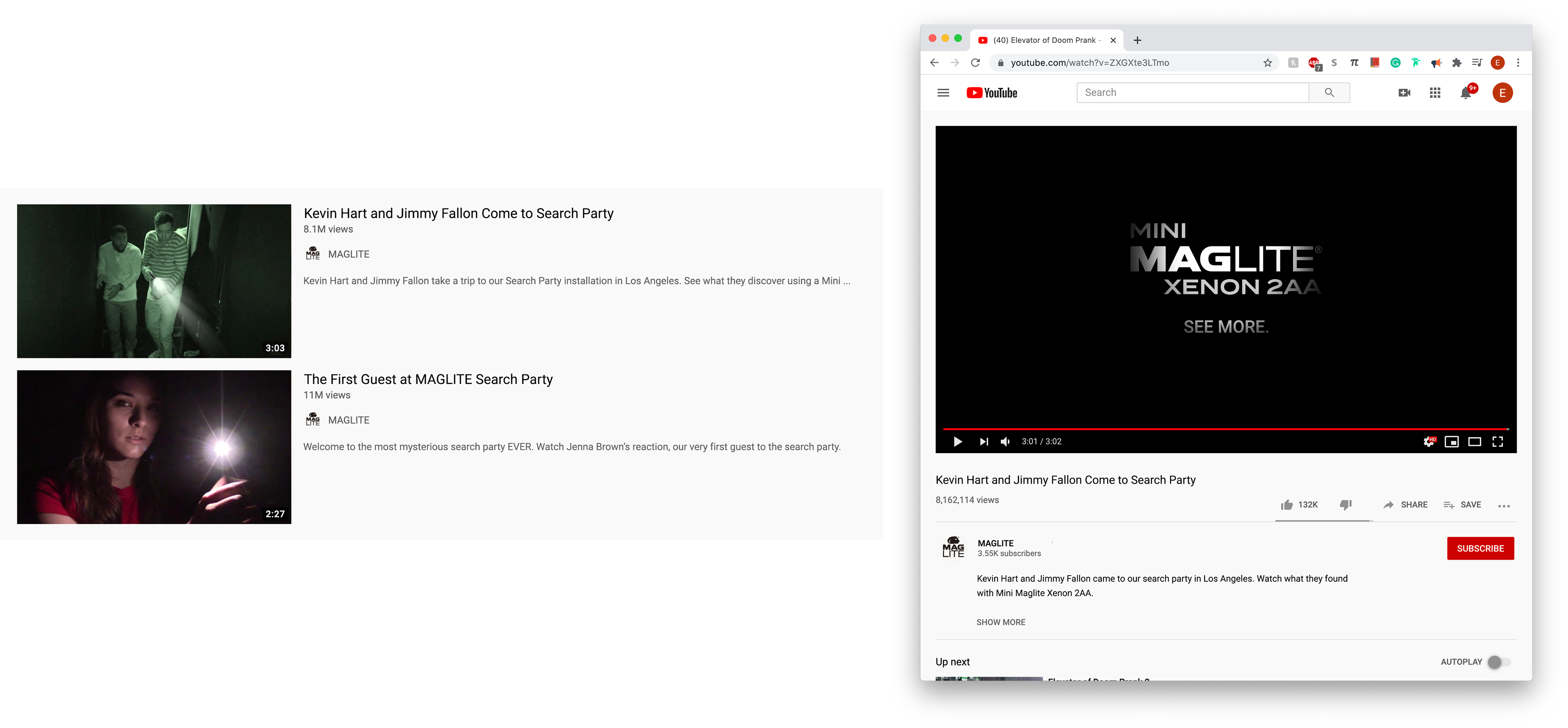Click the YouTube Search field
Screen dimensions: 1568x728
pyautogui.click(x=1192, y=93)
